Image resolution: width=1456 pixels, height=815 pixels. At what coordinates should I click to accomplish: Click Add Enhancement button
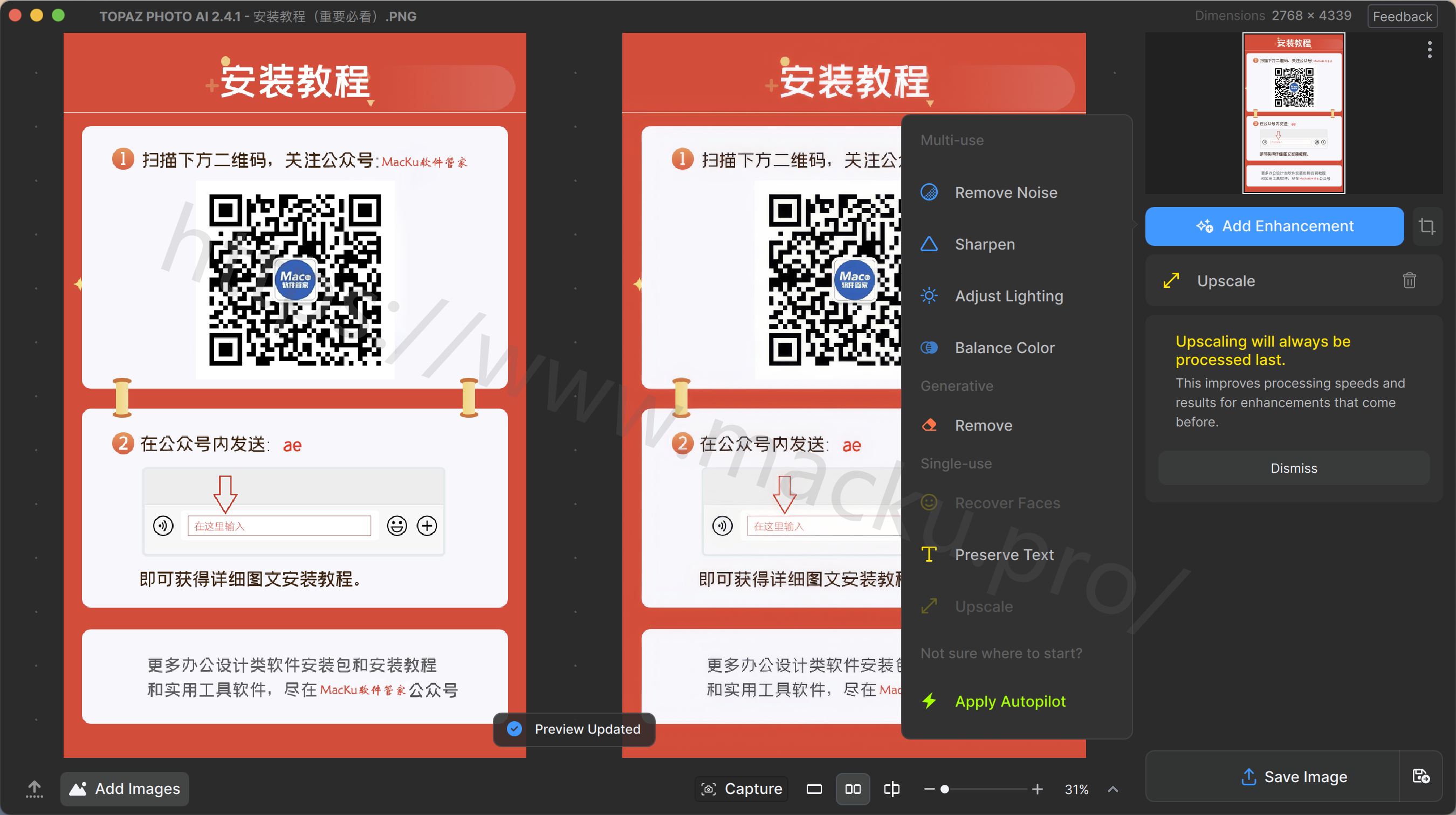click(x=1275, y=226)
